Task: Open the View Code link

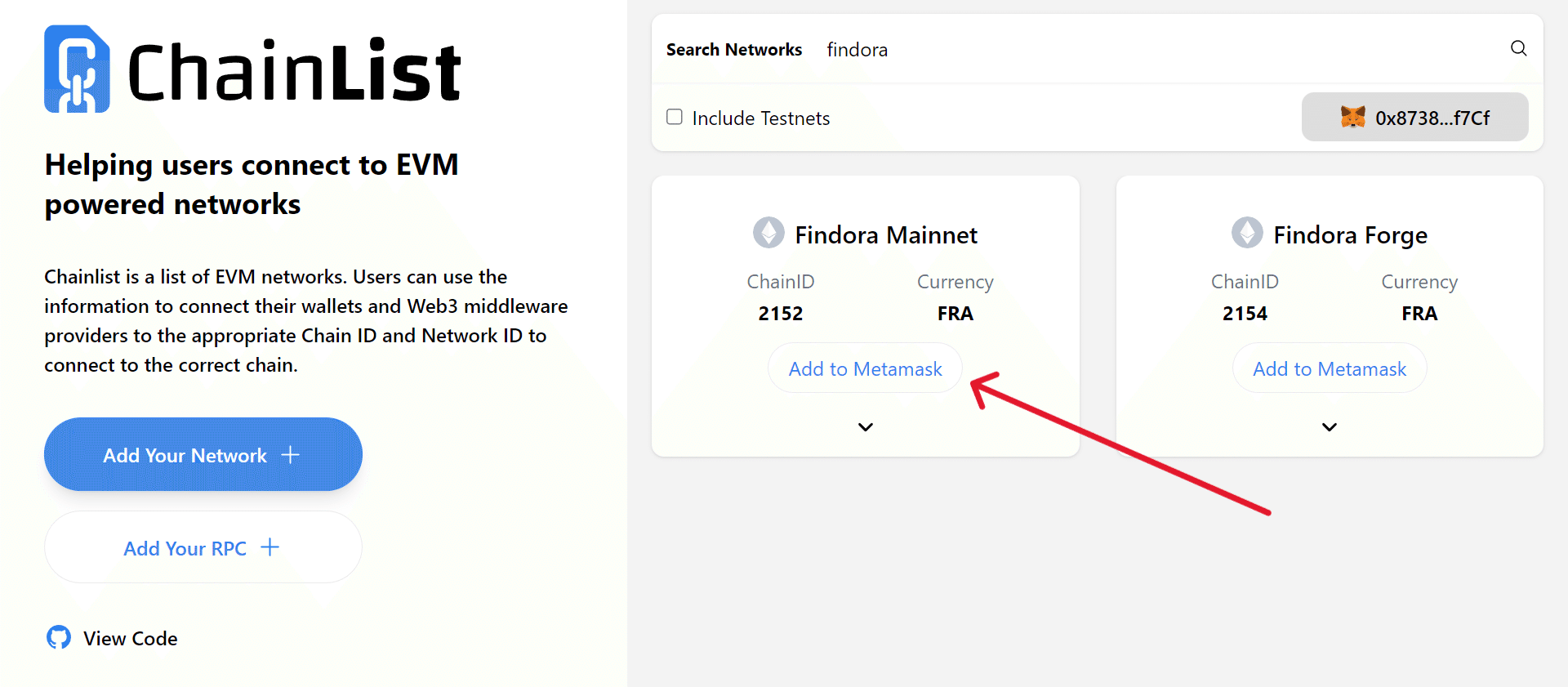Action: (131, 638)
